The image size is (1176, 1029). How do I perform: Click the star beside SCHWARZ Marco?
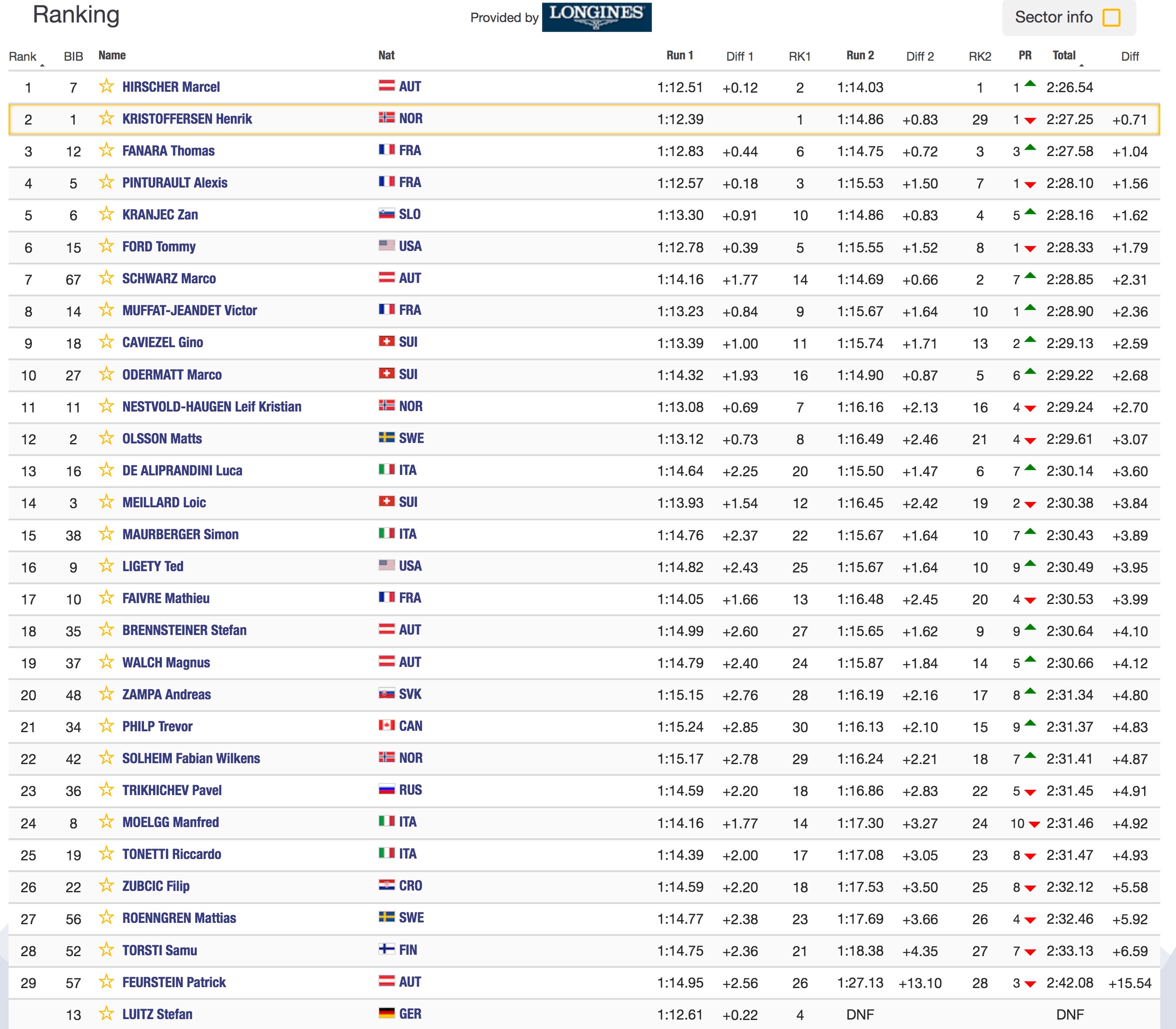(106, 278)
